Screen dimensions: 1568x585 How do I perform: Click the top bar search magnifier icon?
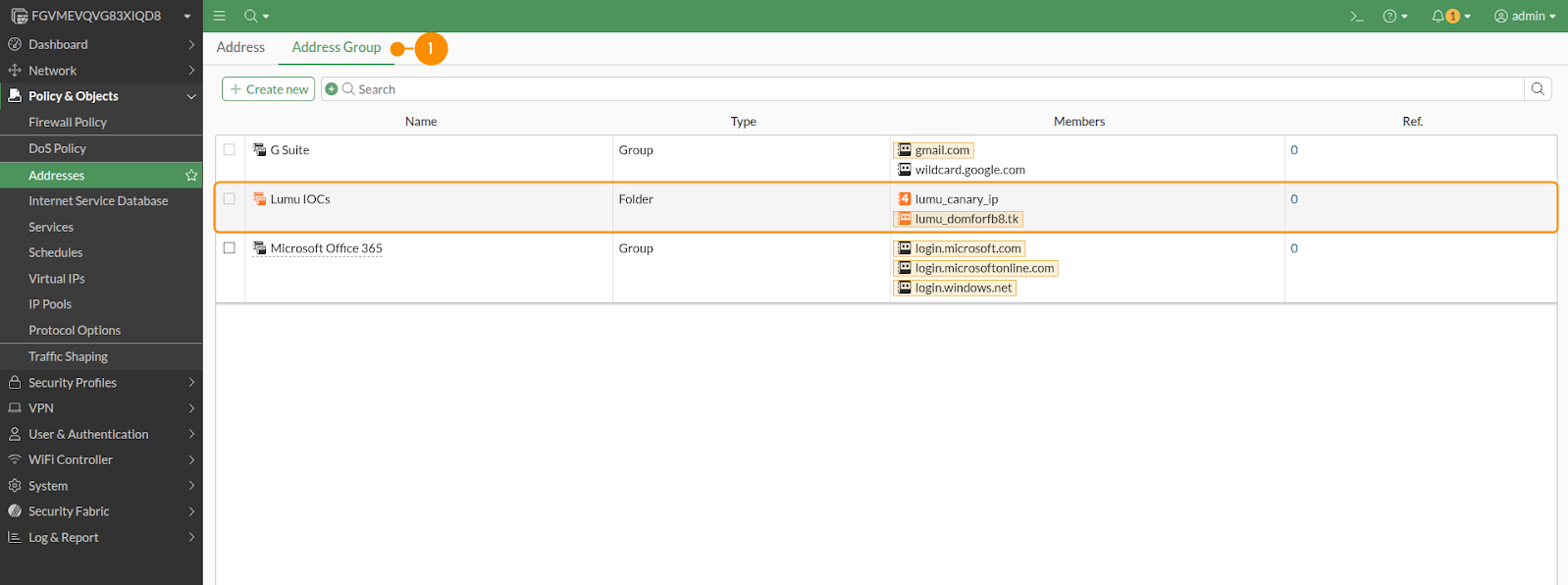point(252,16)
